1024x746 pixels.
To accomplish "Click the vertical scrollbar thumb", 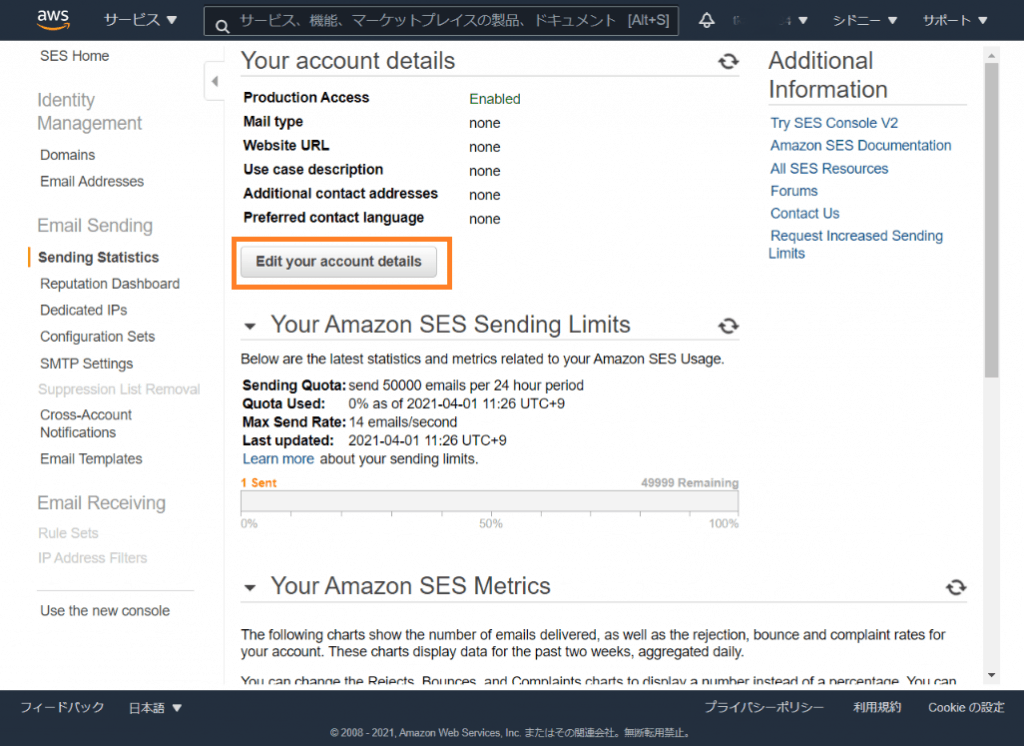I will (x=991, y=221).
